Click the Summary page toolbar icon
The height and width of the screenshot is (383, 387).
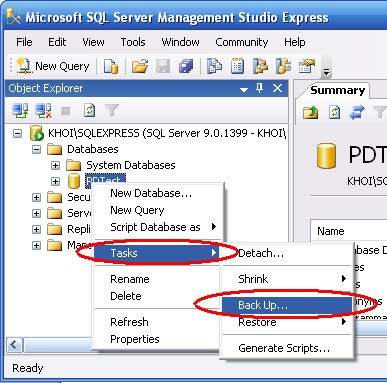coord(237,66)
